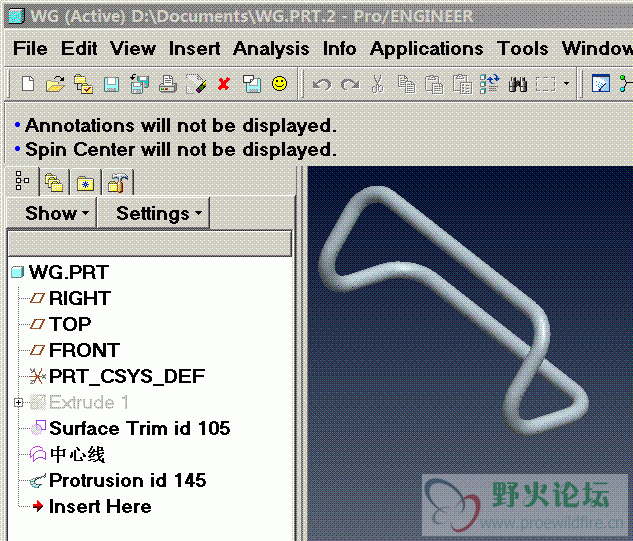
Task: Click the red X toolbar icon
Action: (224, 84)
